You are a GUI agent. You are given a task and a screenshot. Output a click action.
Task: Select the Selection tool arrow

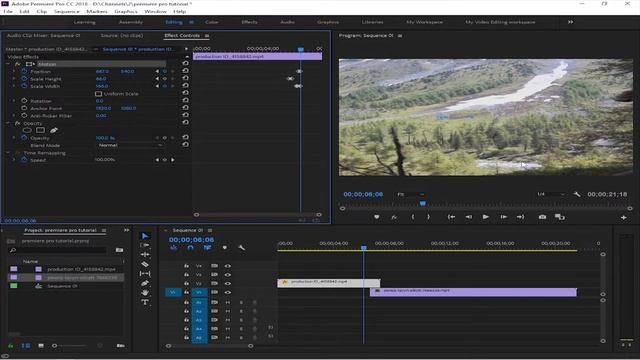pos(145,236)
